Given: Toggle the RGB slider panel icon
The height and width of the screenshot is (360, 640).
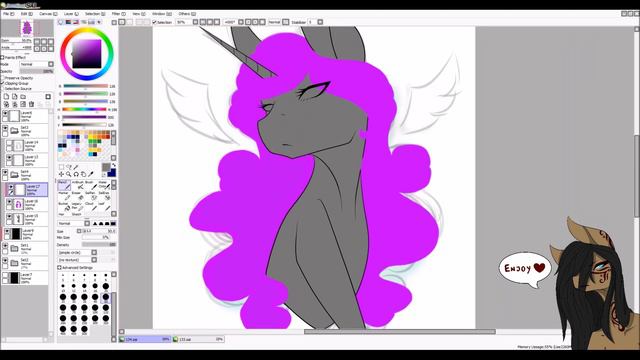Looking at the screenshot, I should (x=68, y=22).
